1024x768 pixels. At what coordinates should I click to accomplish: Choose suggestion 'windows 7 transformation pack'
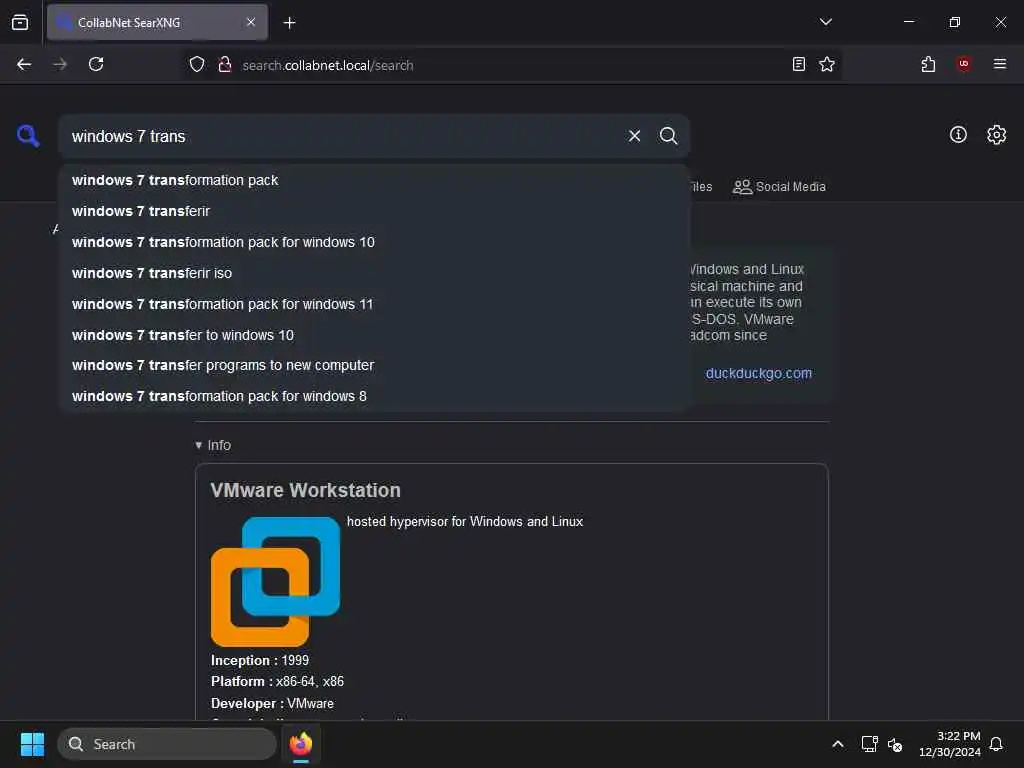[374, 180]
